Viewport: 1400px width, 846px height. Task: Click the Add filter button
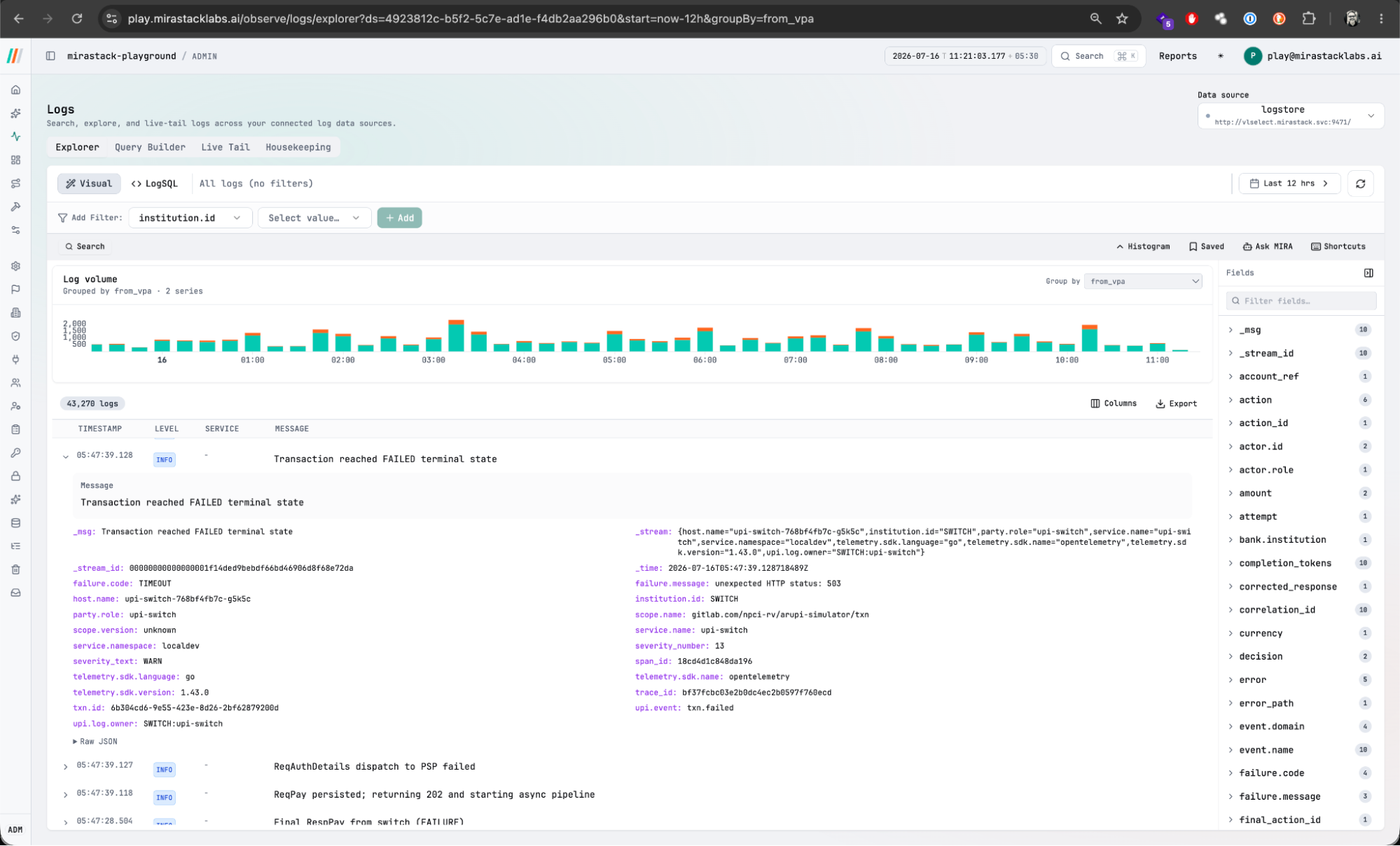coord(400,218)
